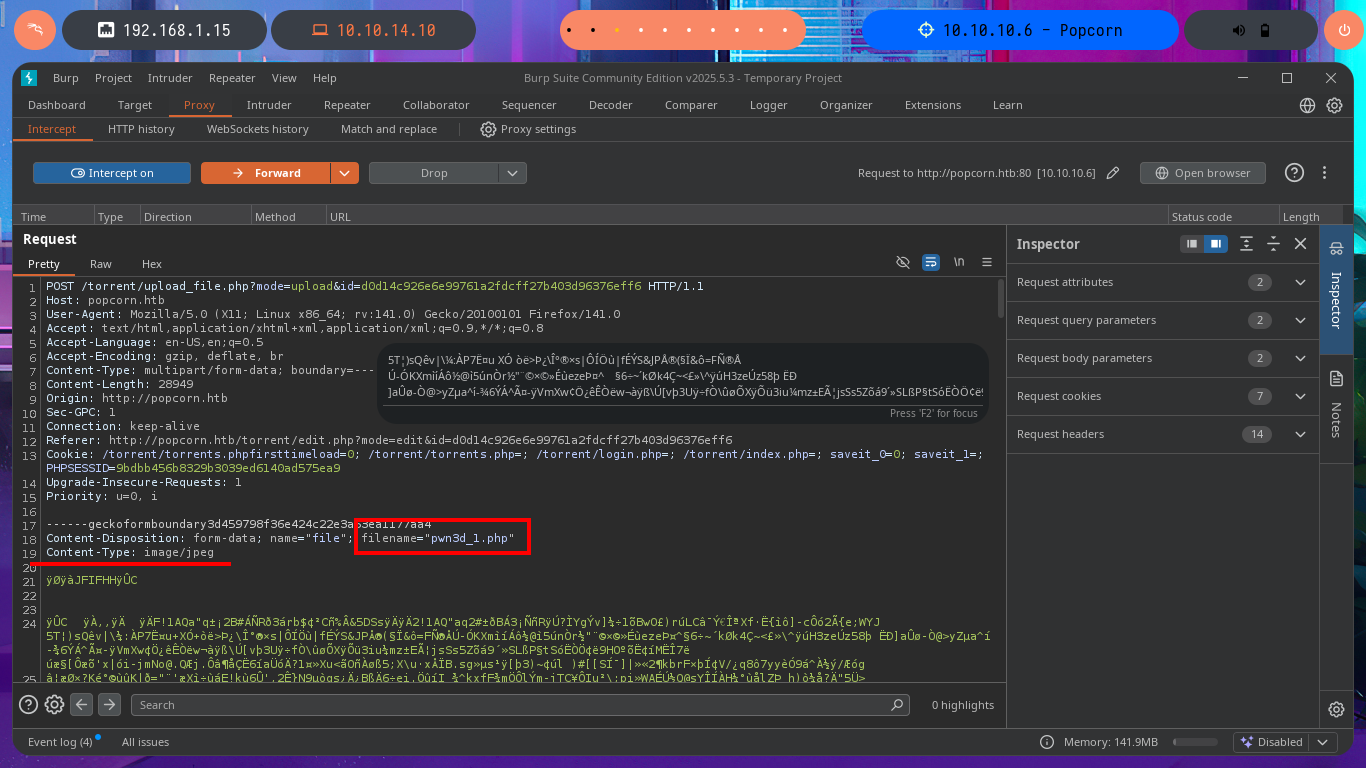Screen dimensions: 1366x768
Task: Click the Match and replace sub-tab
Action: [x=389, y=129]
